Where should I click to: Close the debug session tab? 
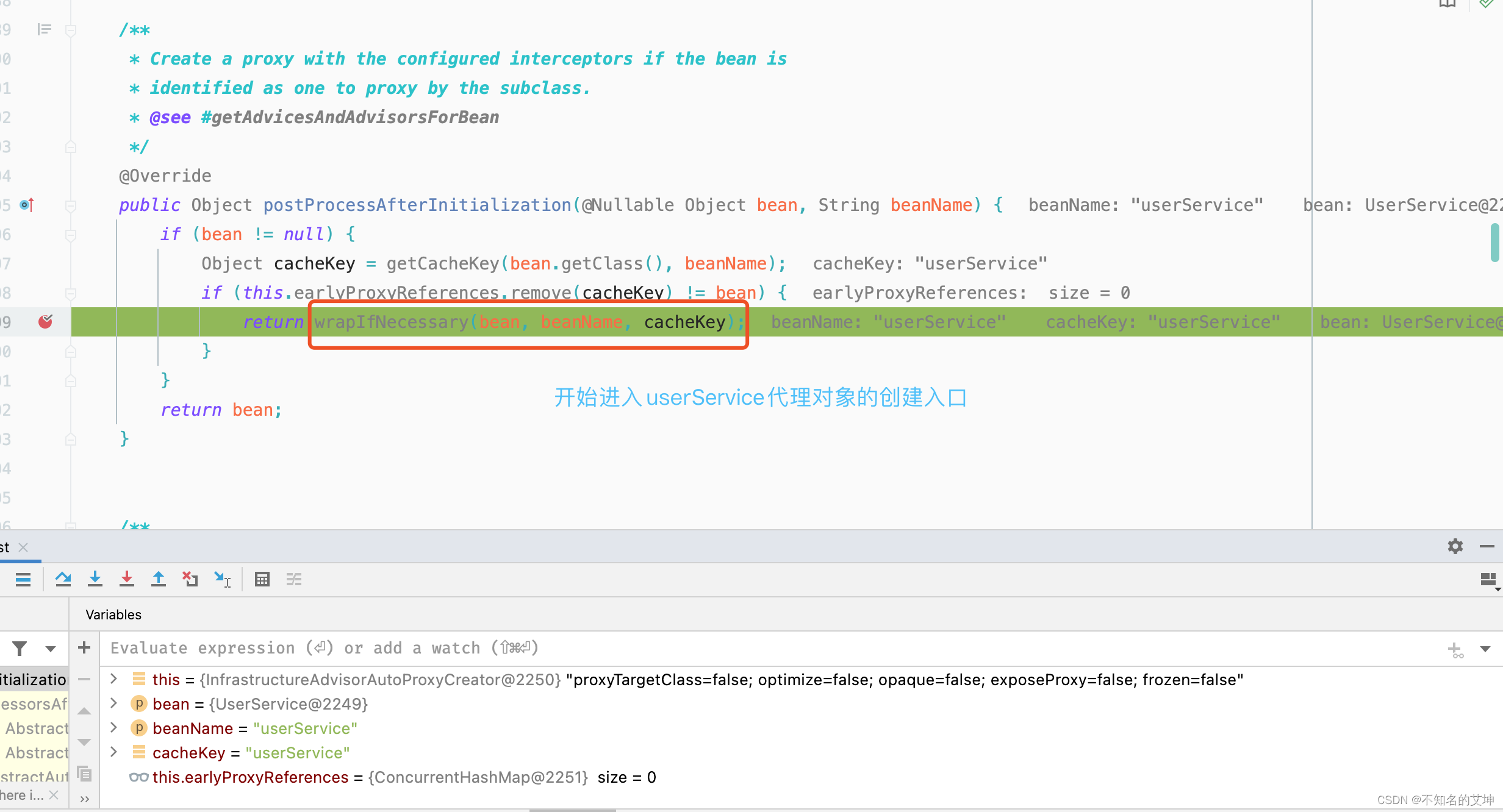[23, 547]
